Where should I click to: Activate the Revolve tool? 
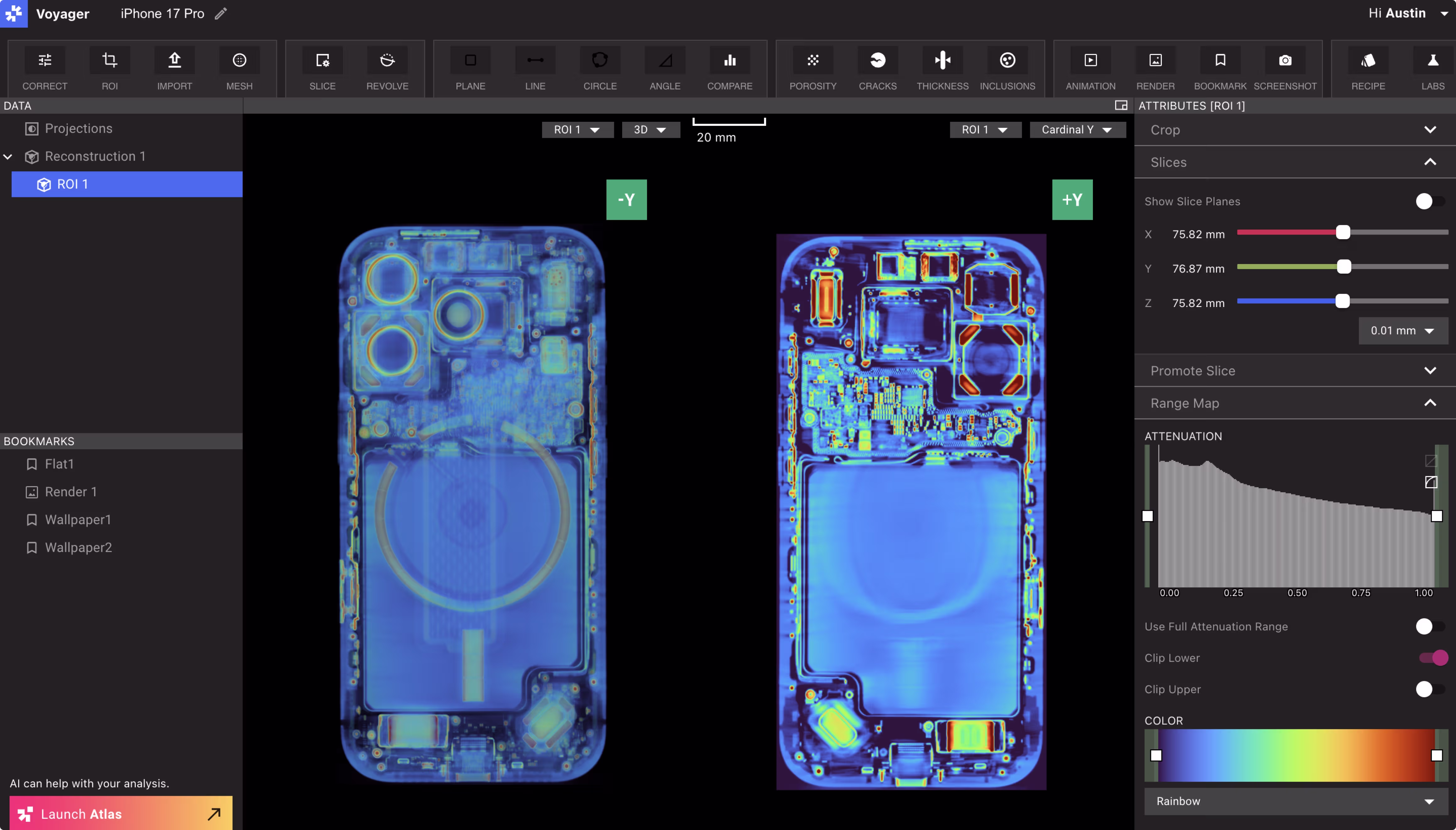pyautogui.click(x=387, y=60)
